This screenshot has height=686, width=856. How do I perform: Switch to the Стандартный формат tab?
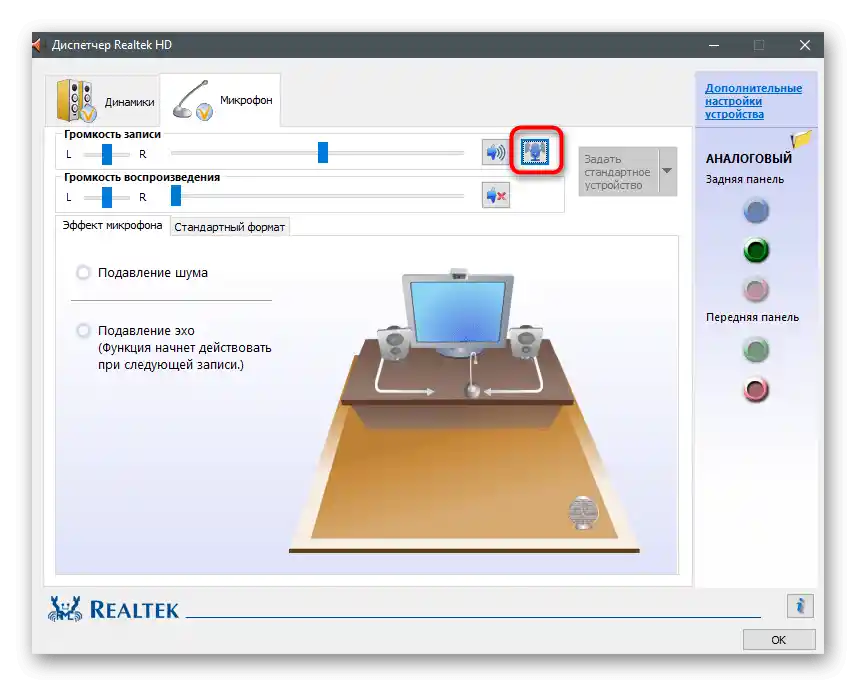point(229,227)
